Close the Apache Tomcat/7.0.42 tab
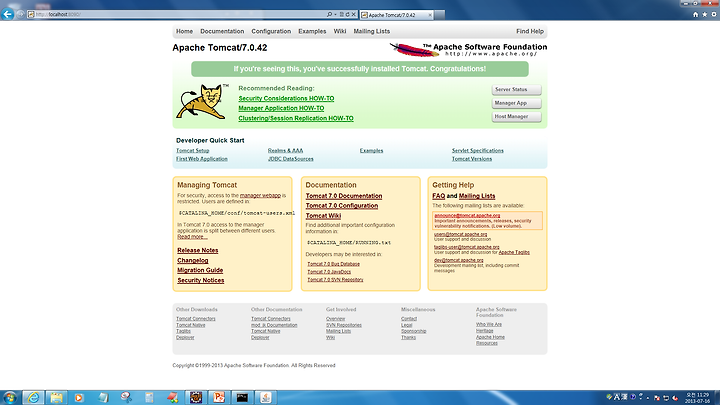Viewport: 720px width, 405px height. (430, 15)
